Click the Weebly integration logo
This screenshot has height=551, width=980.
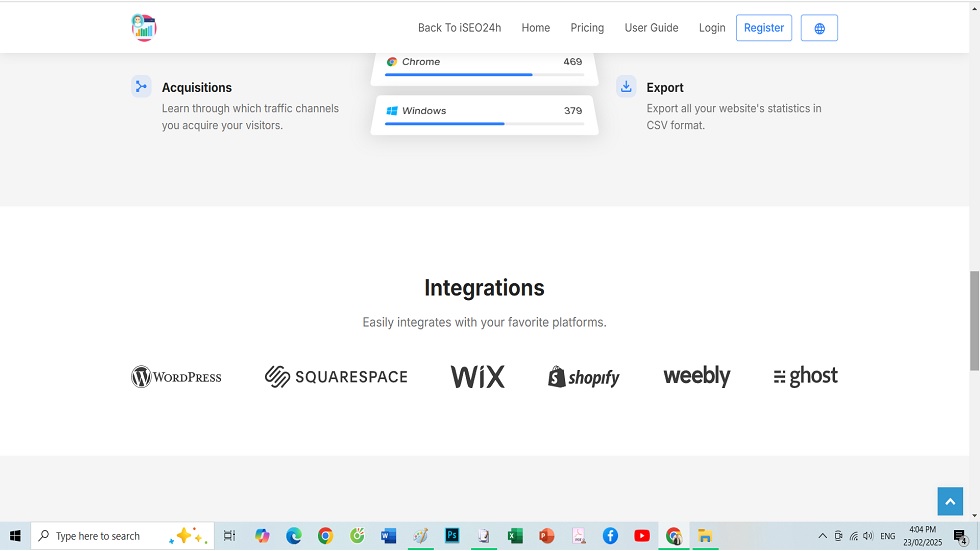[696, 376]
